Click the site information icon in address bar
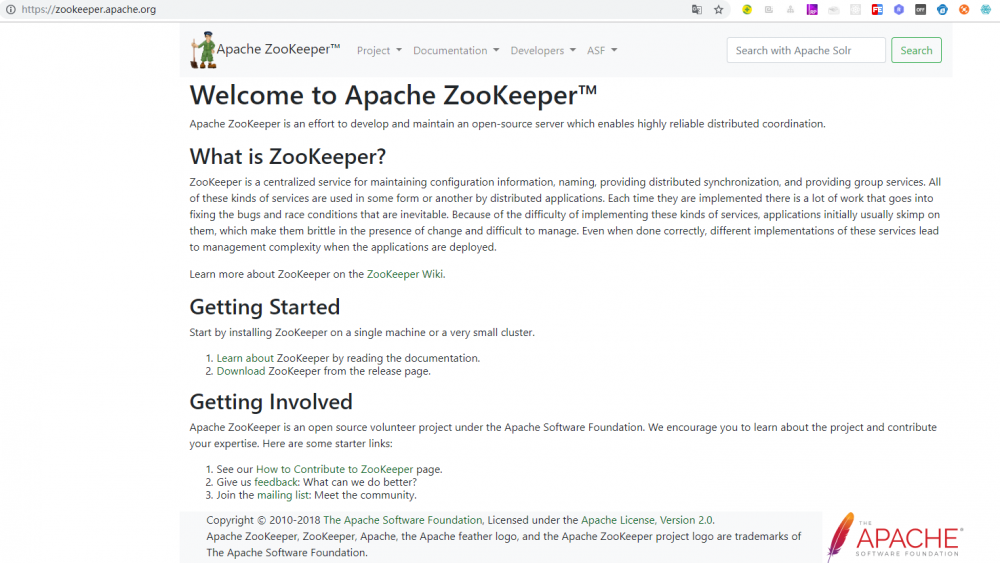 [x=7, y=10]
